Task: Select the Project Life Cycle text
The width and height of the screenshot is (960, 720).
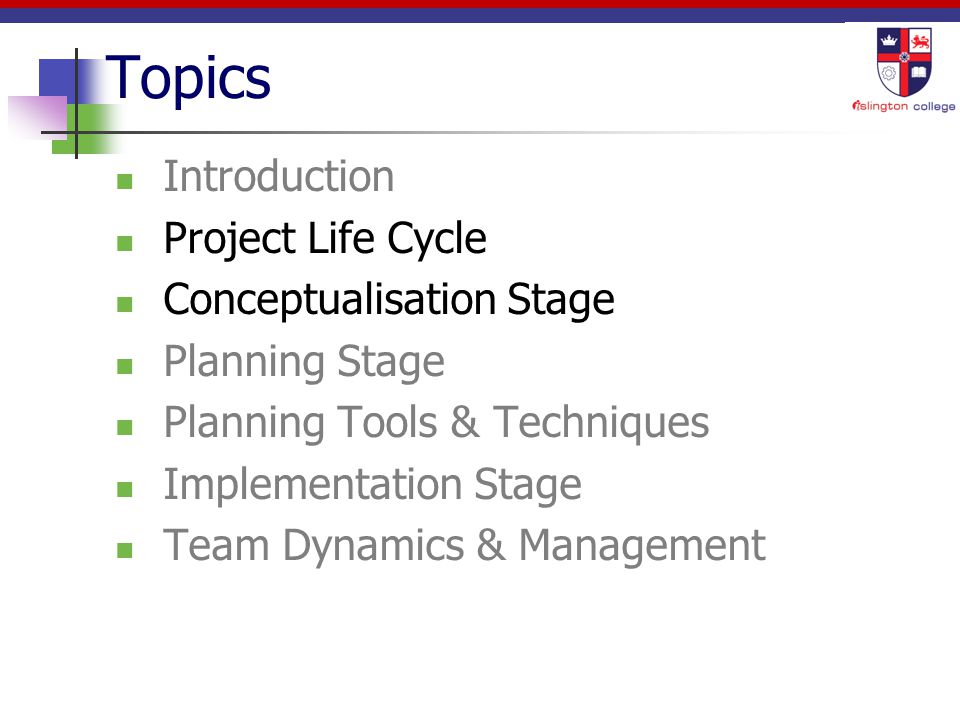Action: coord(325,239)
